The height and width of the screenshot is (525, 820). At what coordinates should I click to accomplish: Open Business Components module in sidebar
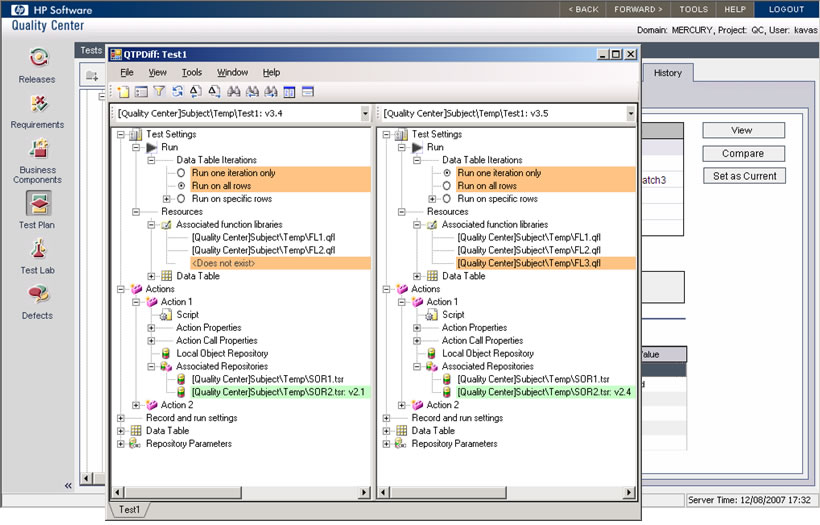37,161
